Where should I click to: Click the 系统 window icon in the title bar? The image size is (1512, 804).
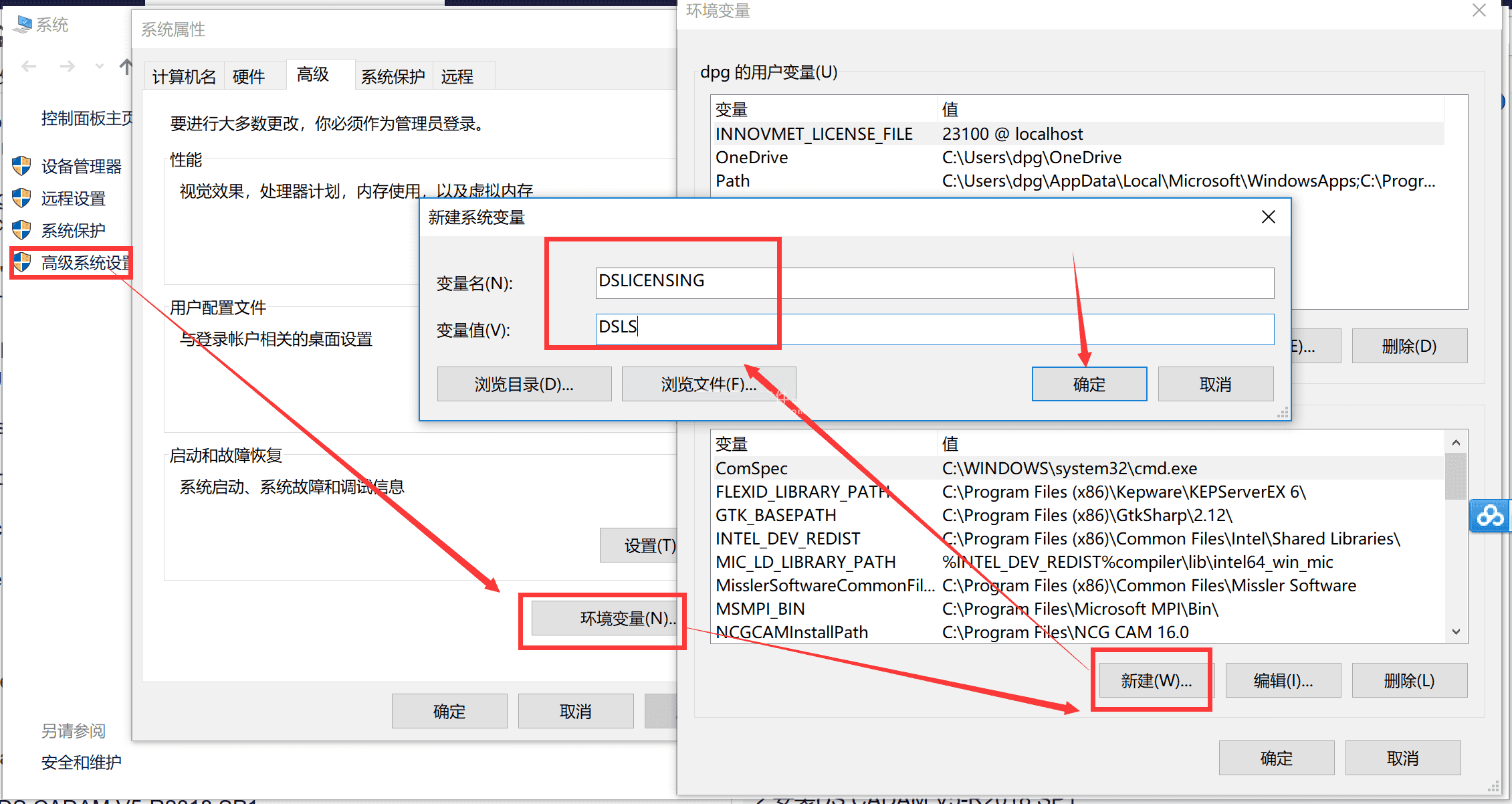click(22, 23)
